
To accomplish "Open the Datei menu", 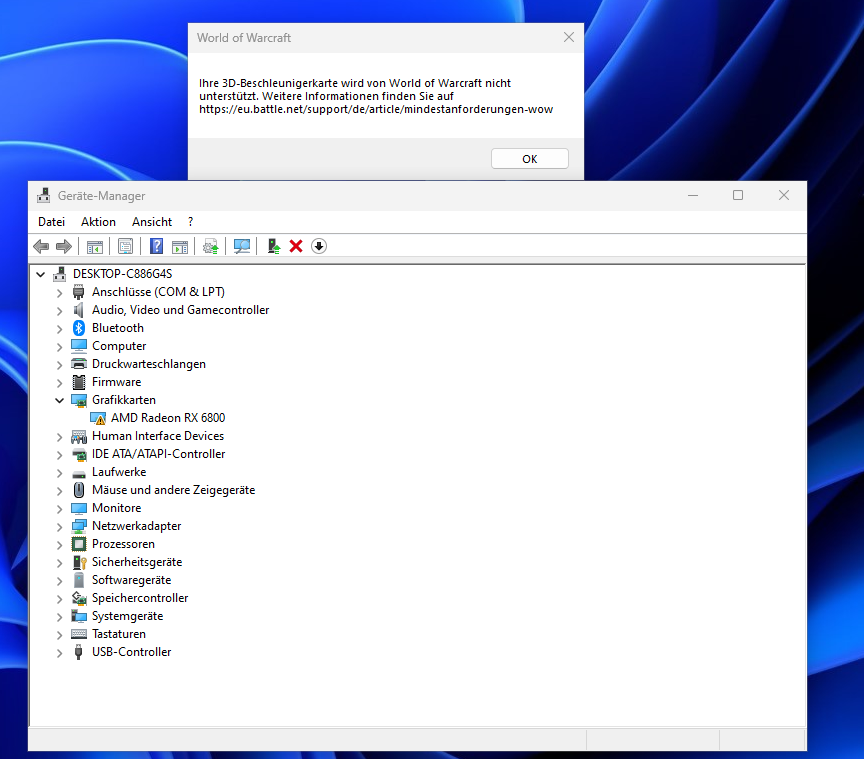I will coord(51,222).
